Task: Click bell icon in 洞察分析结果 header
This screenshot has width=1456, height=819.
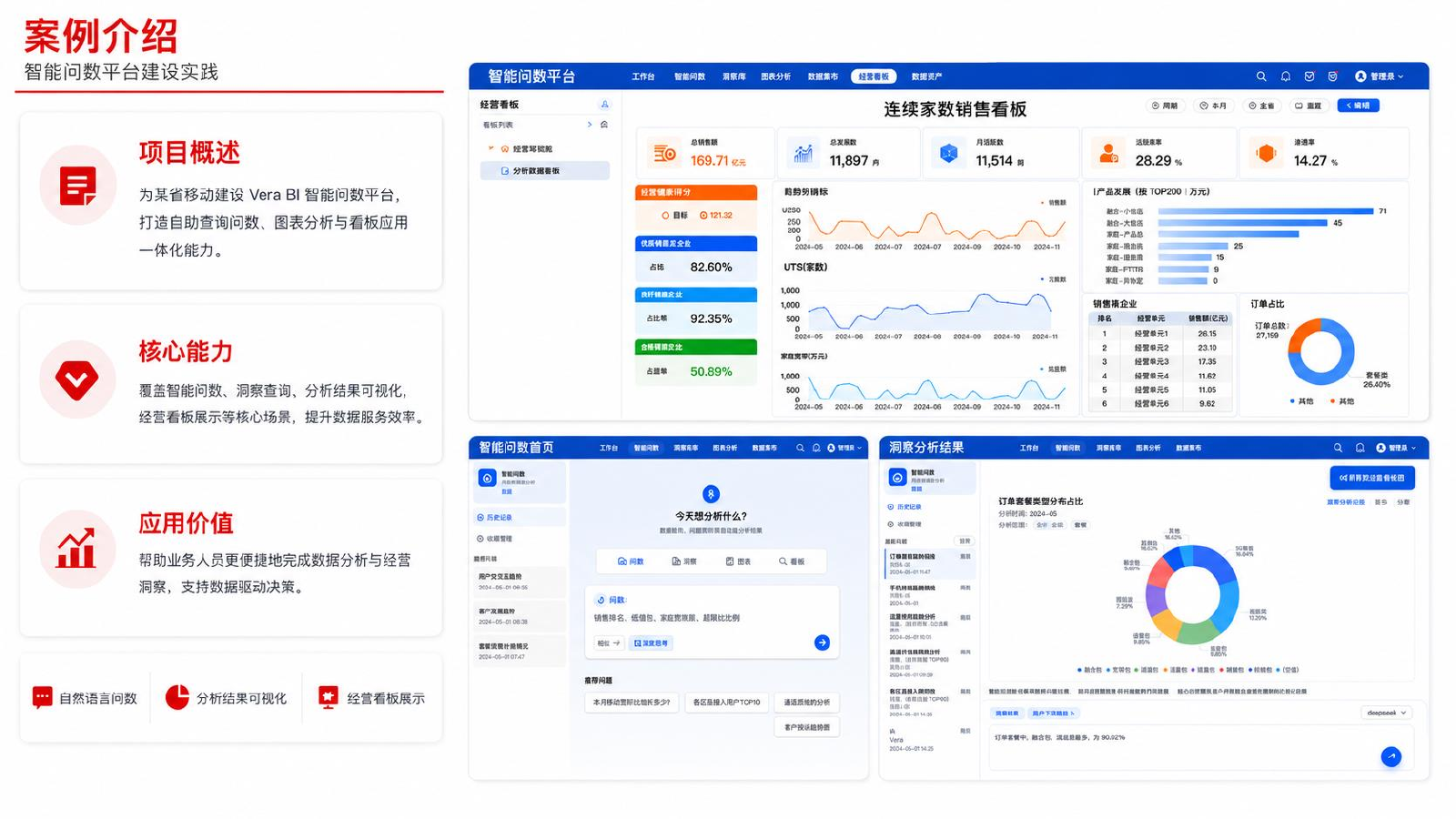Action: (1360, 448)
